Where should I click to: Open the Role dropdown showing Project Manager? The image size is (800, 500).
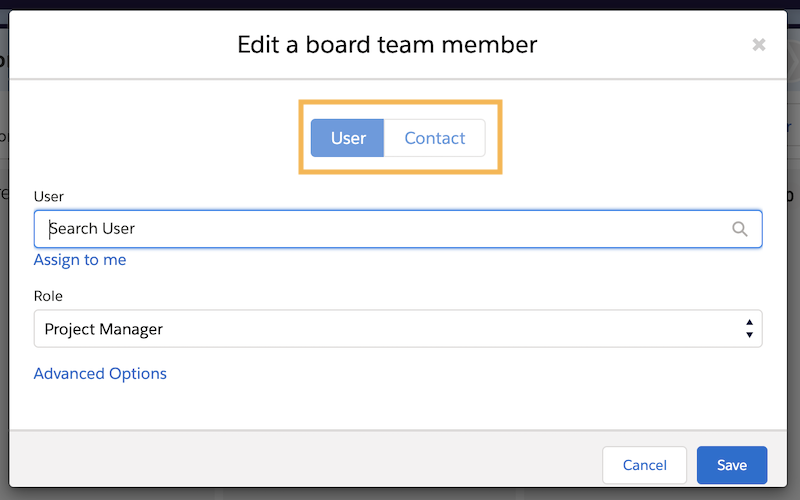(398, 329)
